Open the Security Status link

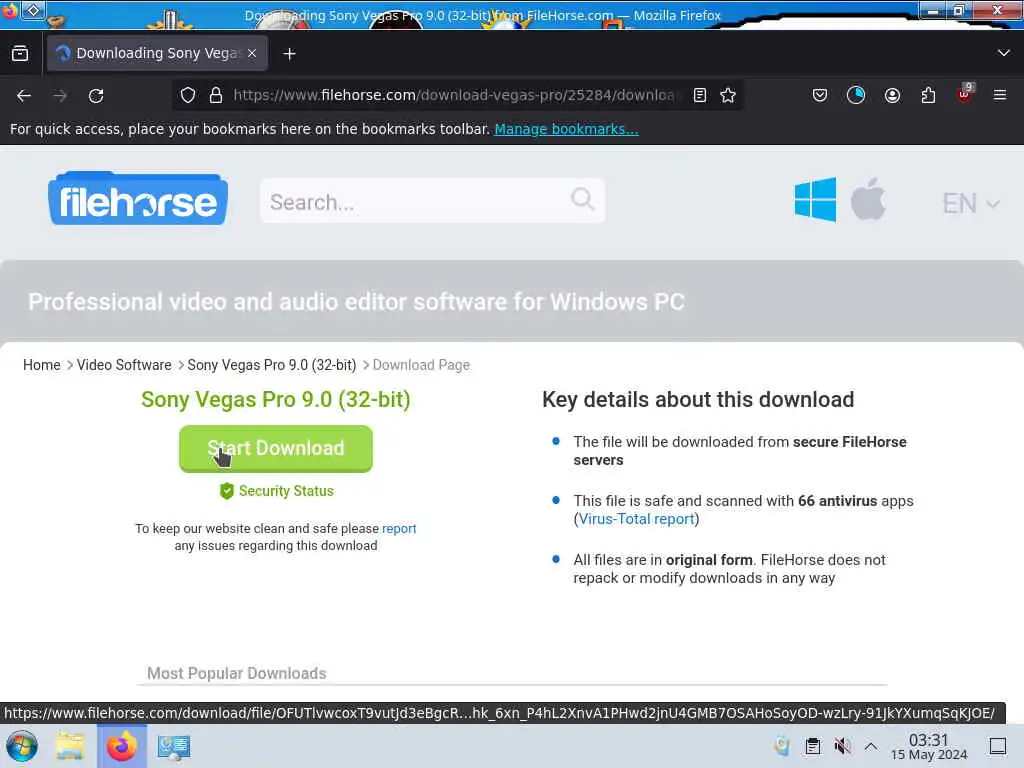click(x=286, y=491)
